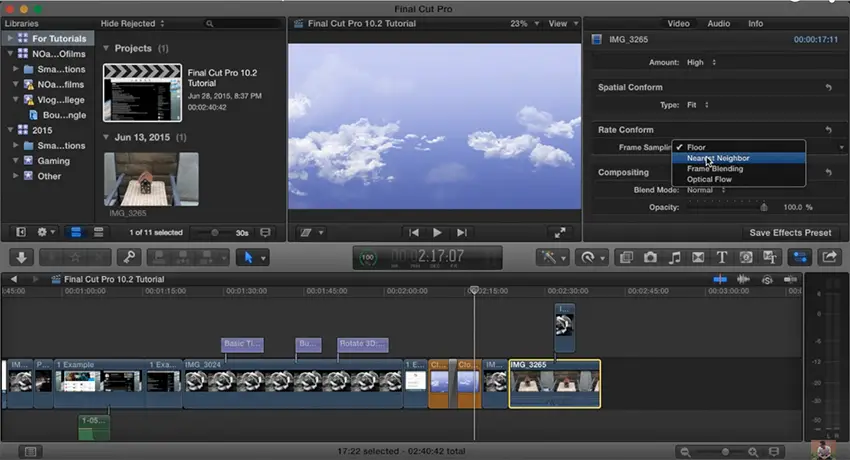Open the browser gear action menu
850x460 pixels.
(x=46, y=232)
